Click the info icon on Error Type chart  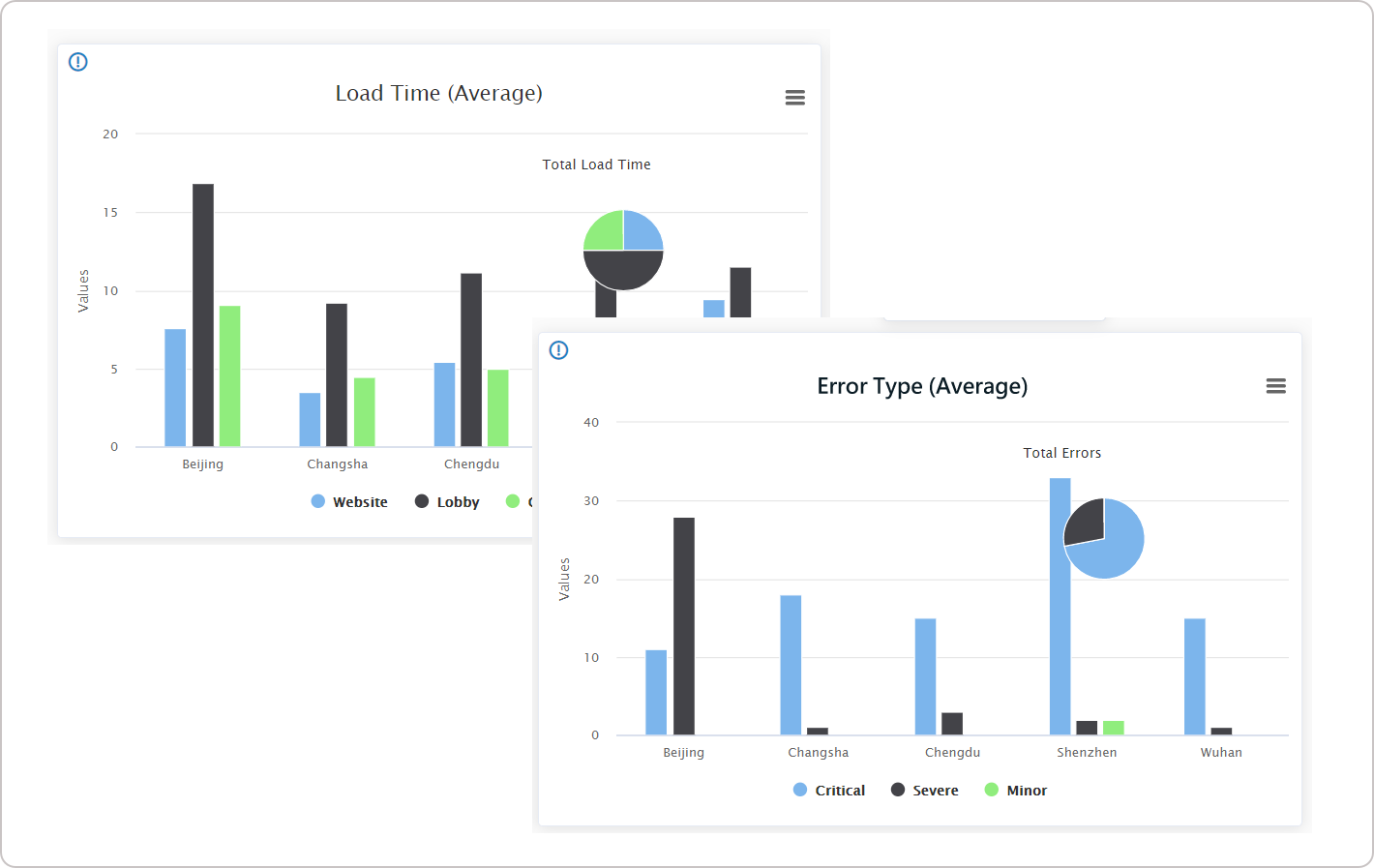559,350
